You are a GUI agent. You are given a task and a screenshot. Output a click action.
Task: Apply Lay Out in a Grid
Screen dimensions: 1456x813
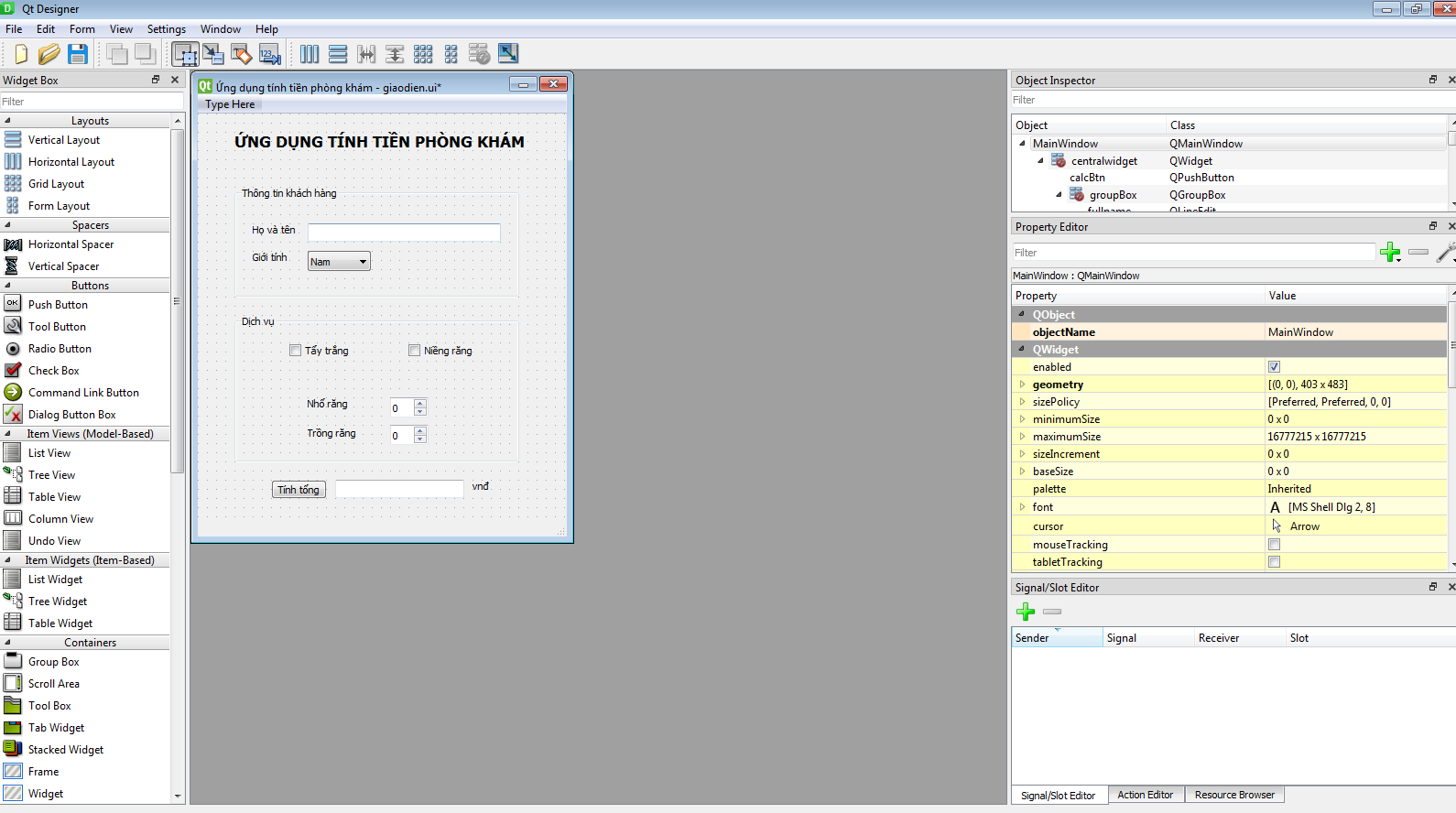[423, 54]
